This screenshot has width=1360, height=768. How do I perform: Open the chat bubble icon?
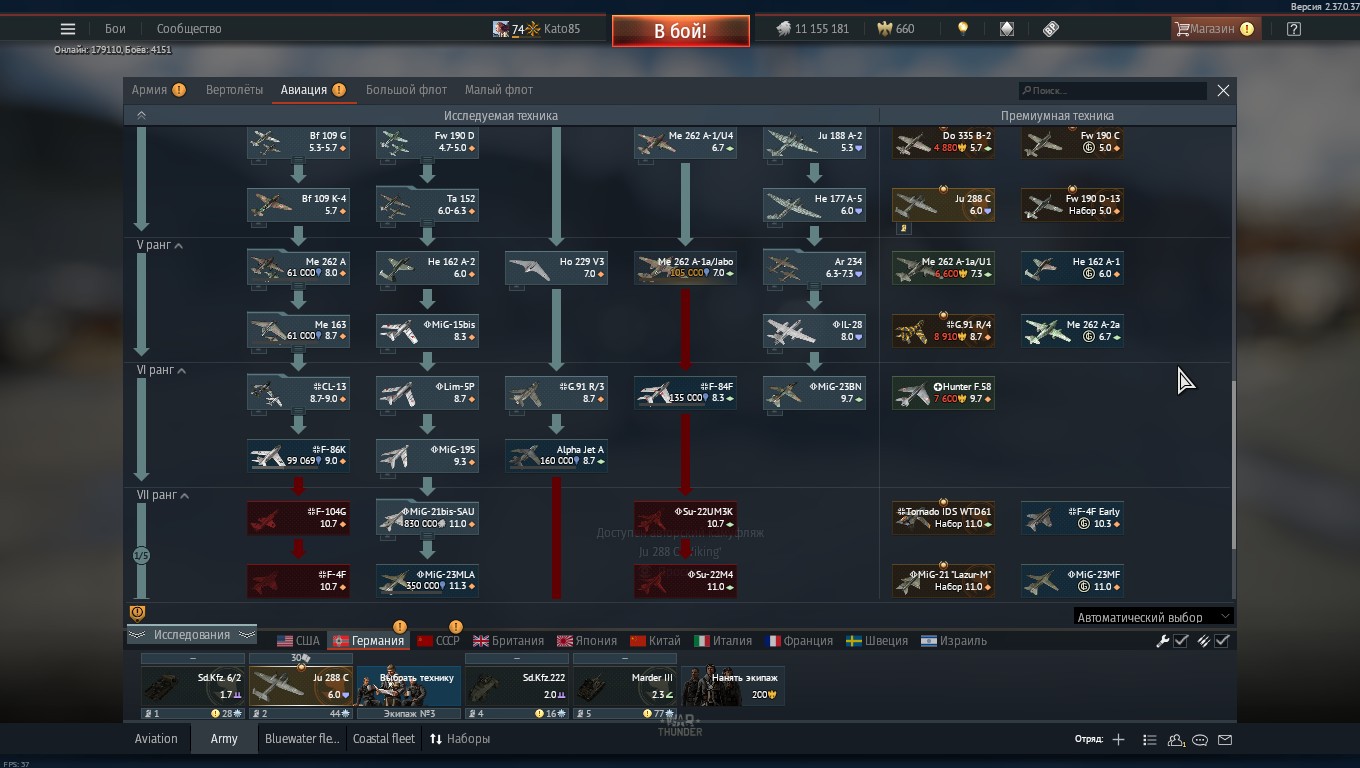[1200, 740]
